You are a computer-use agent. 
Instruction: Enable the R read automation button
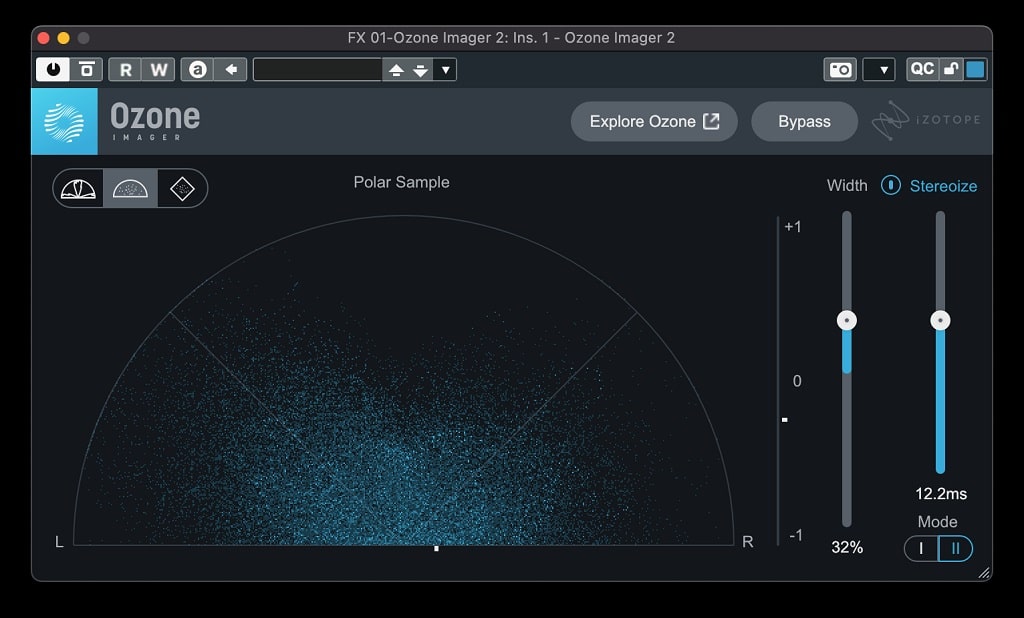[125, 69]
